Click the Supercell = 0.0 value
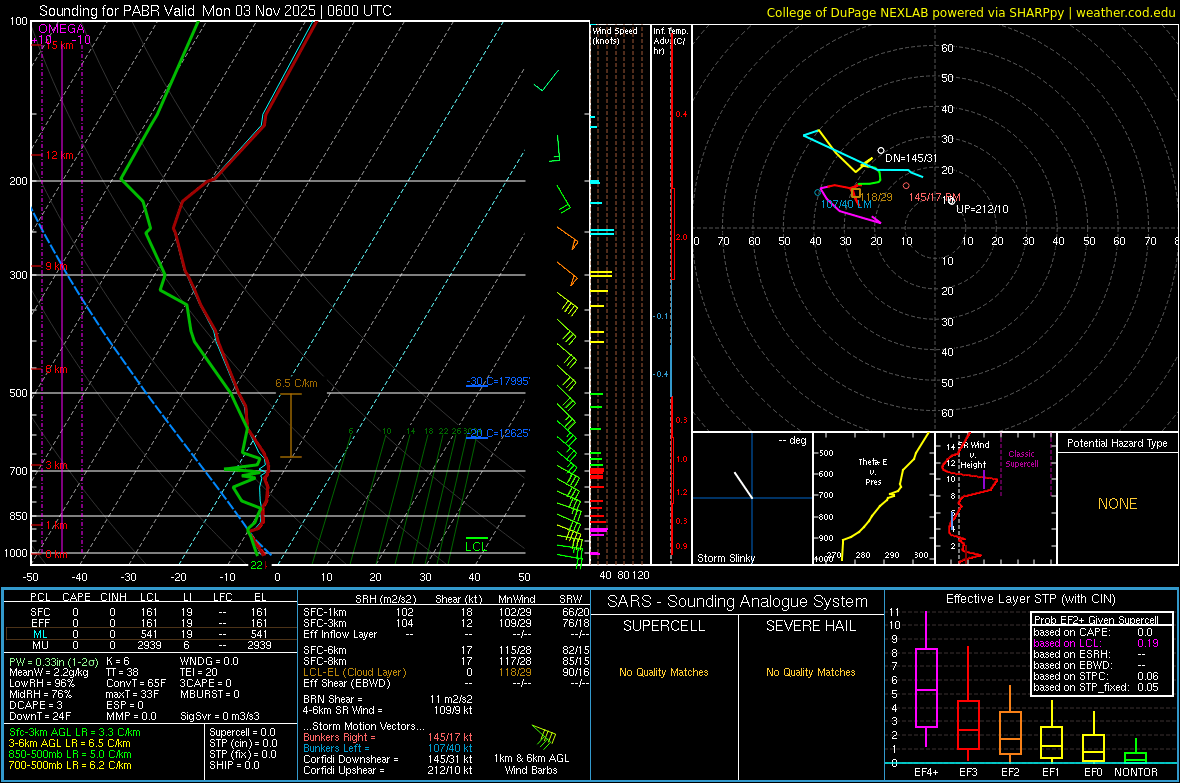The image size is (1180, 783). 242,733
